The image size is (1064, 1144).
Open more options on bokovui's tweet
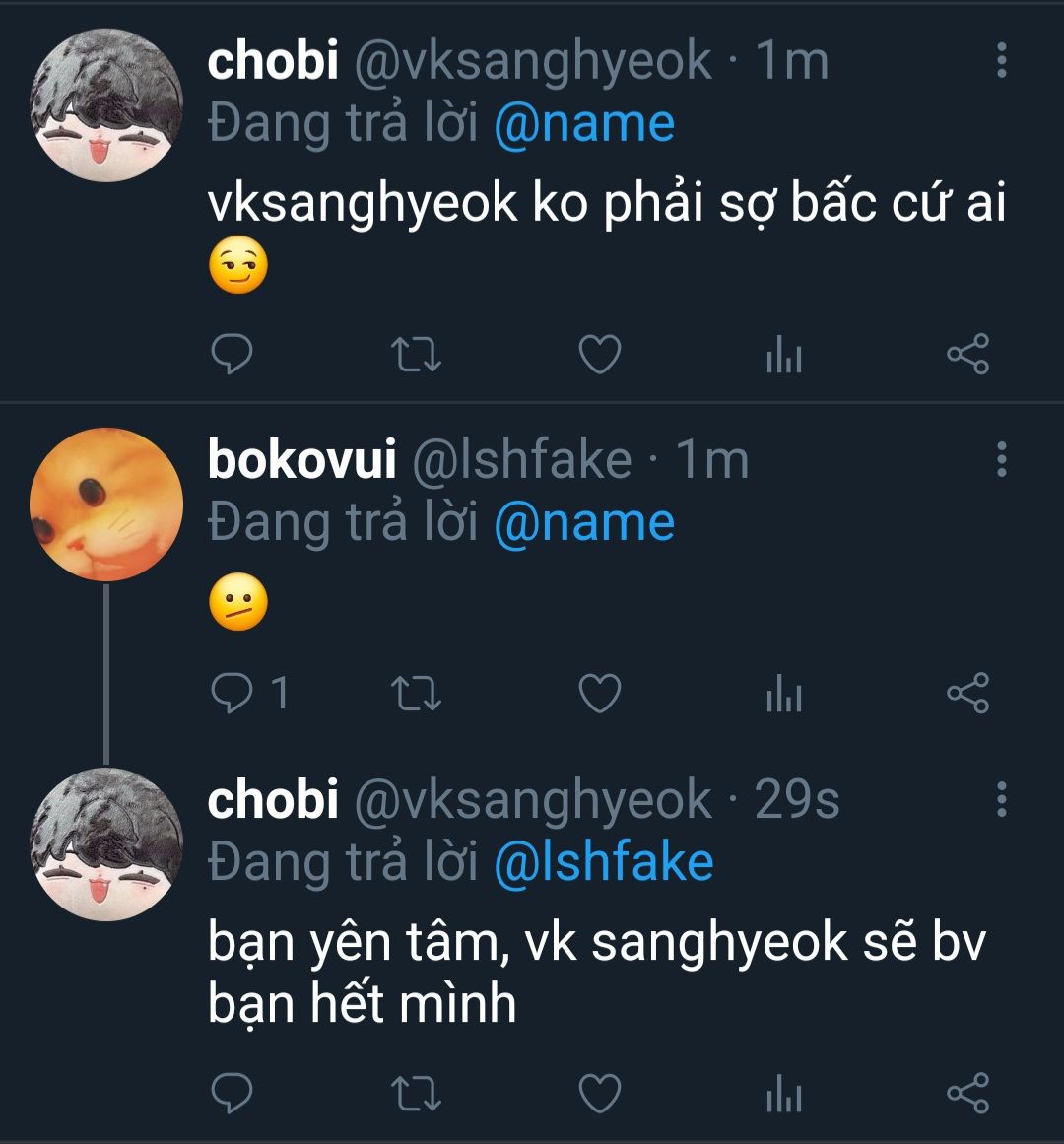point(1001,459)
